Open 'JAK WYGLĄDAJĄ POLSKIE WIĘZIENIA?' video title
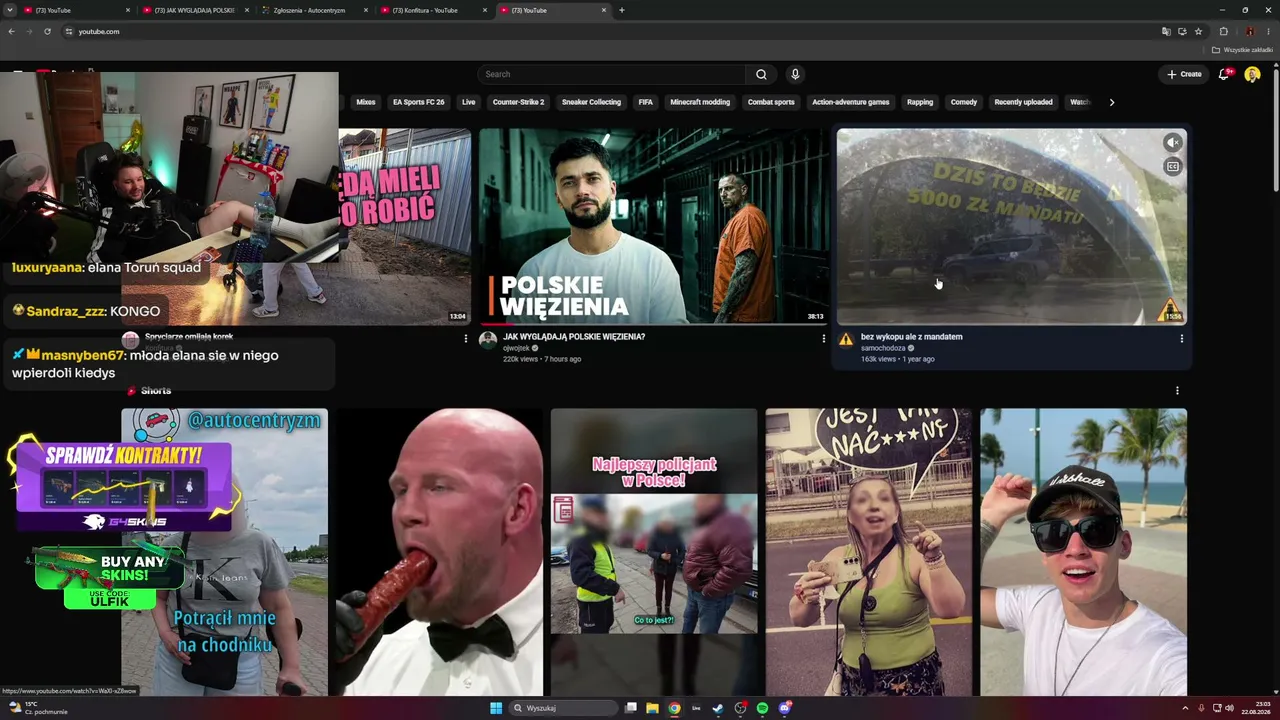The height and width of the screenshot is (720, 1280). tap(574, 337)
